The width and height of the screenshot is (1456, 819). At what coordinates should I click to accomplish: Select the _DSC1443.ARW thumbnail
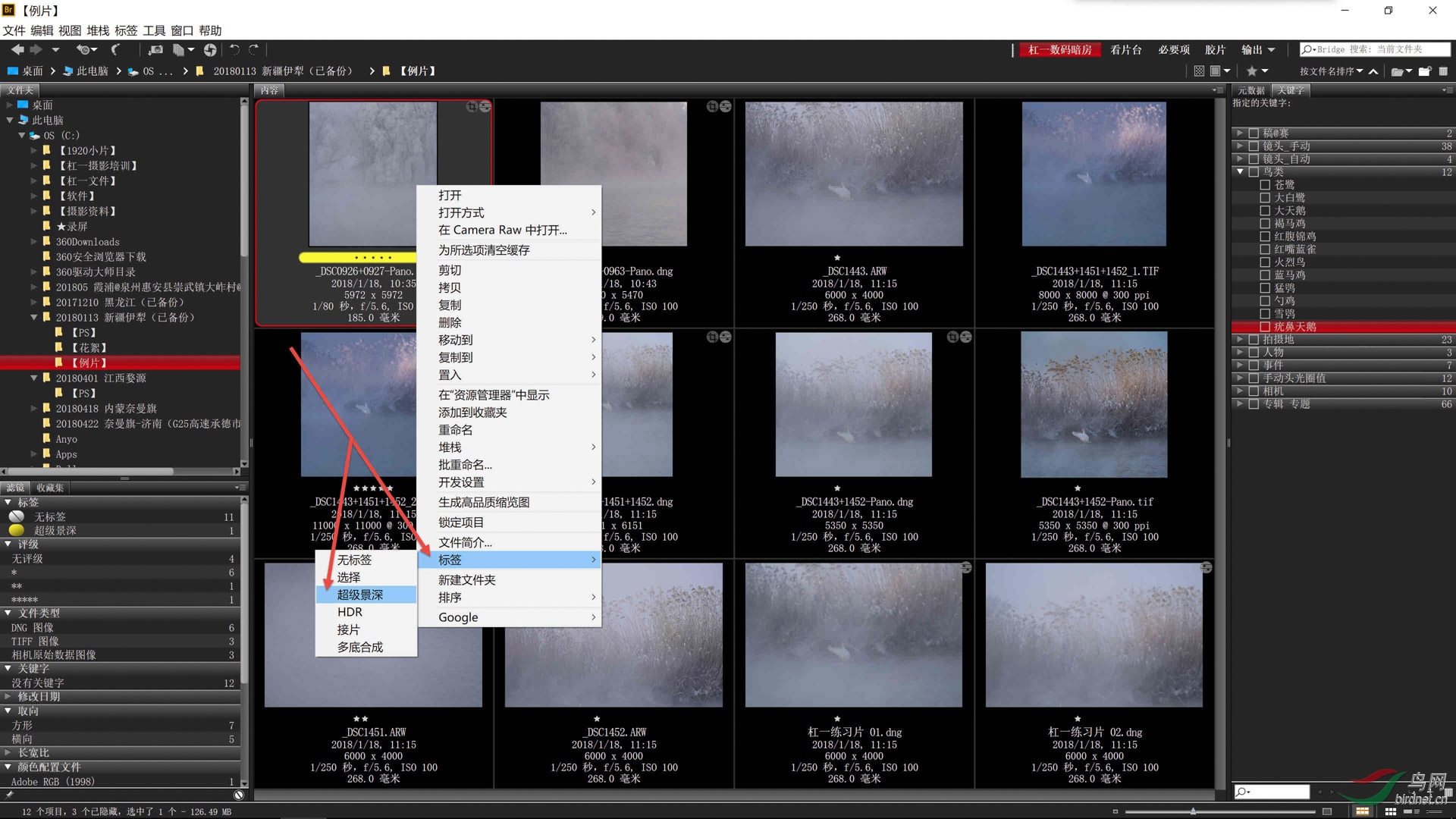point(854,176)
